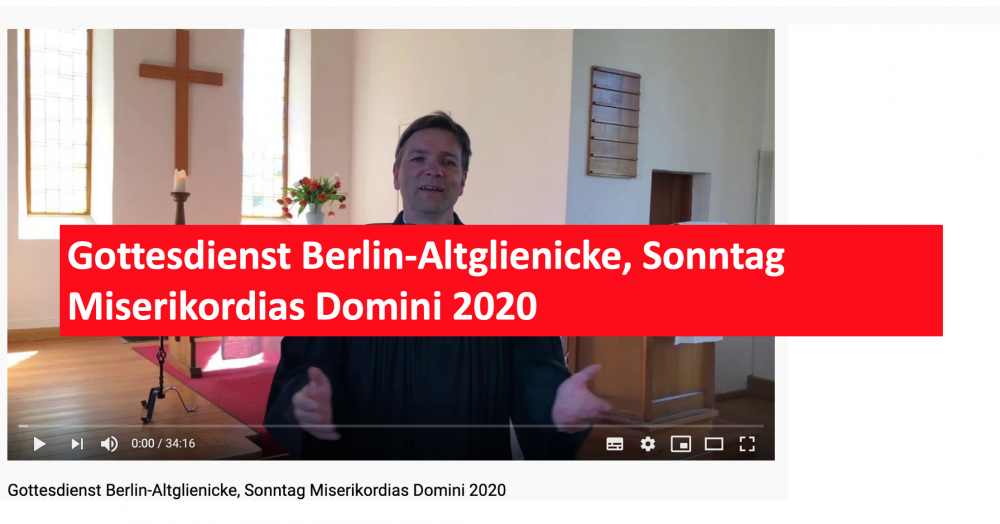The height and width of the screenshot is (524, 1000).
Task: Mute the video volume
Action: [109, 444]
